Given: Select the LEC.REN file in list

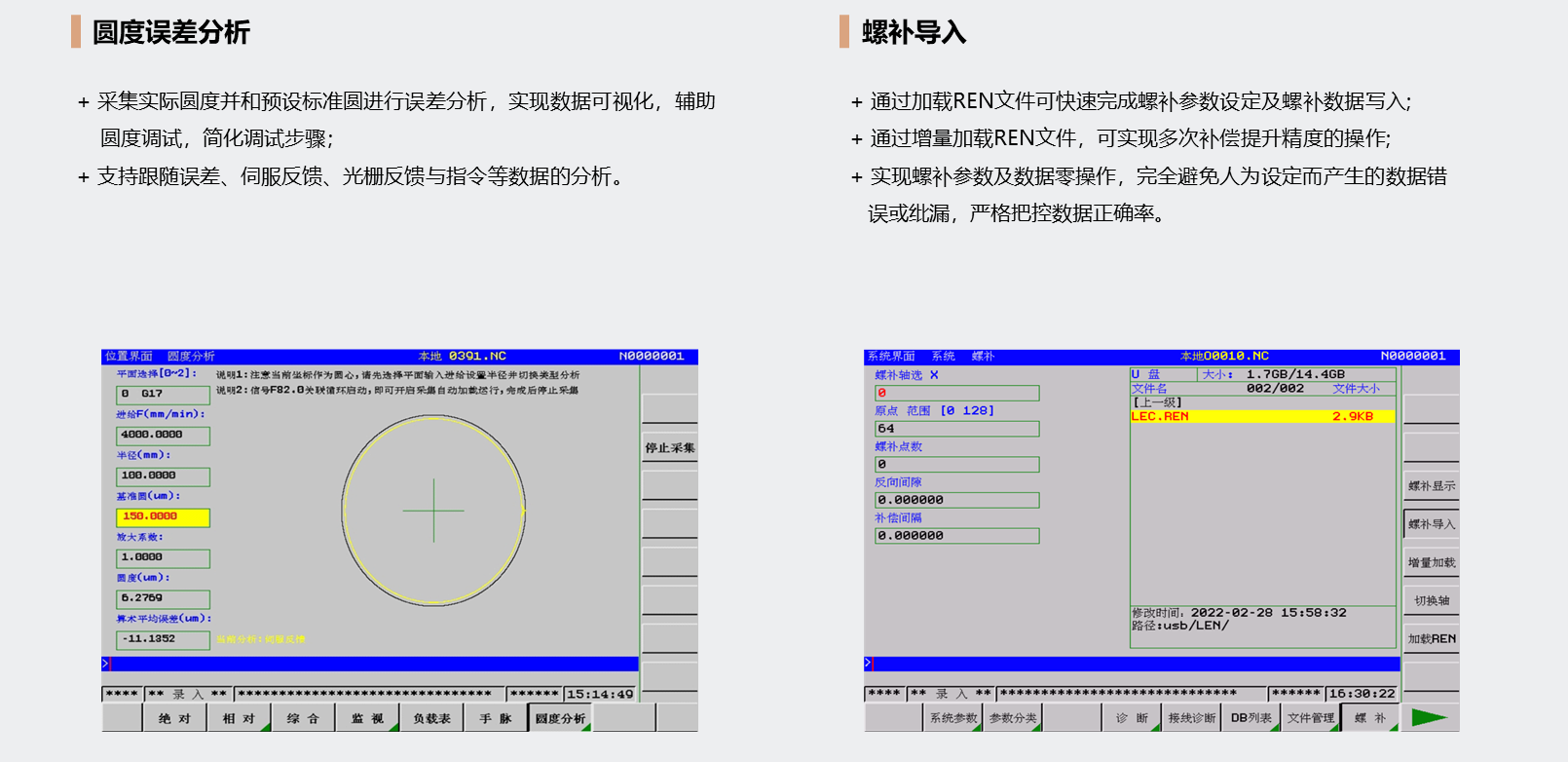Looking at the screenshot, I should click(1261, 417).
